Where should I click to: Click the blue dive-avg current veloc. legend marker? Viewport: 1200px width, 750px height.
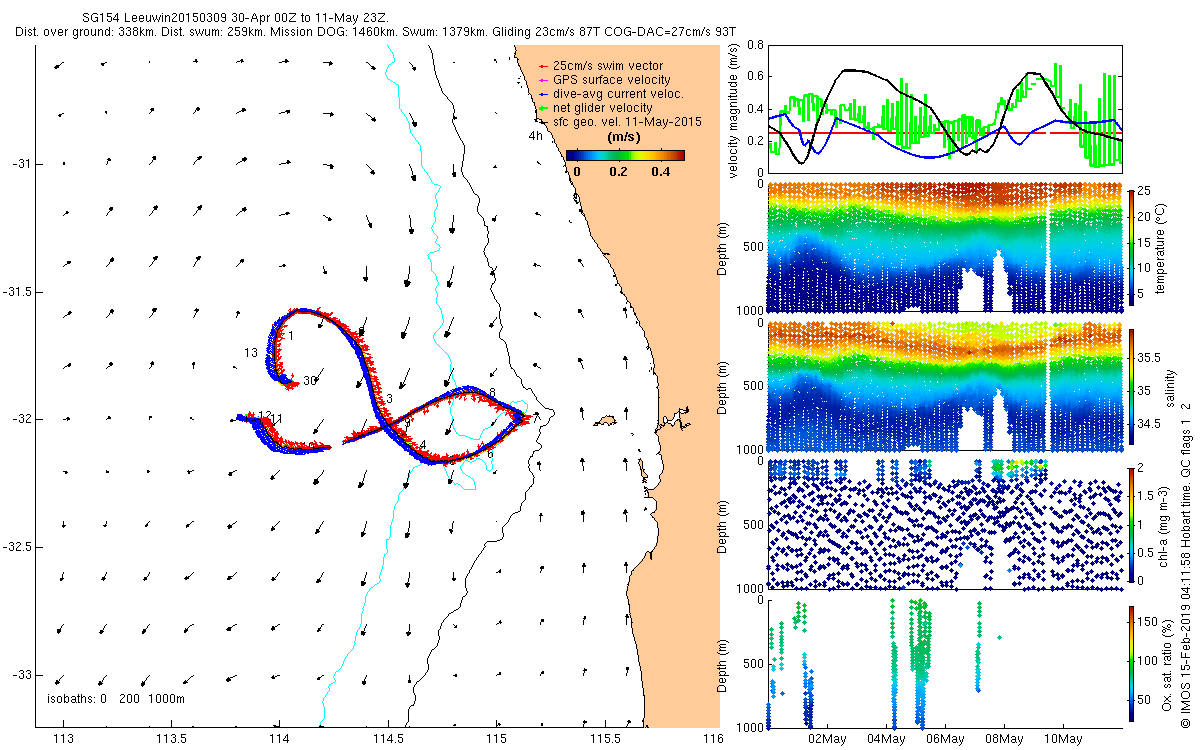click(x=543, y=94)
